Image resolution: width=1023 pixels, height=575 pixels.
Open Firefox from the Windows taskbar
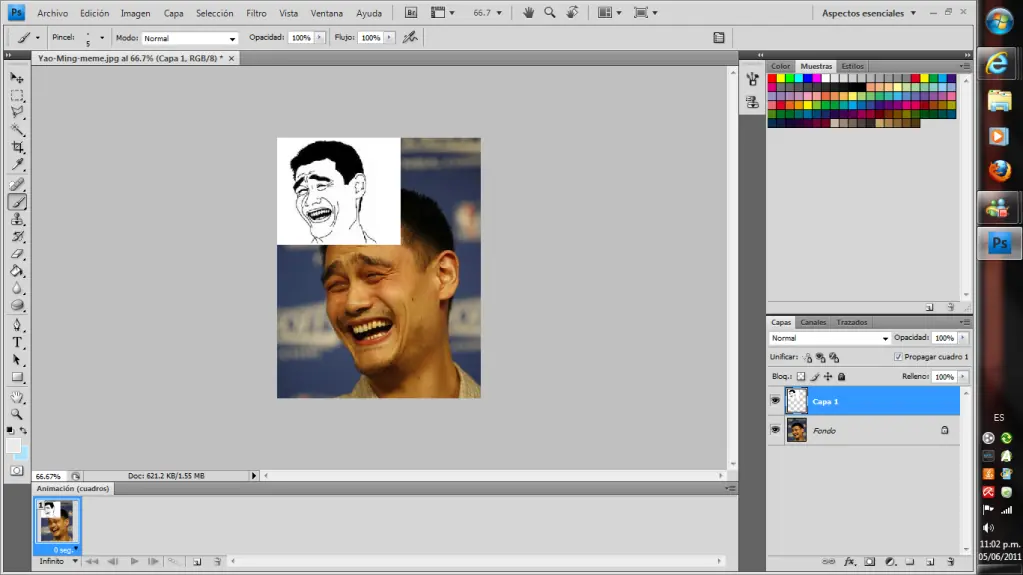pos(998,171)
